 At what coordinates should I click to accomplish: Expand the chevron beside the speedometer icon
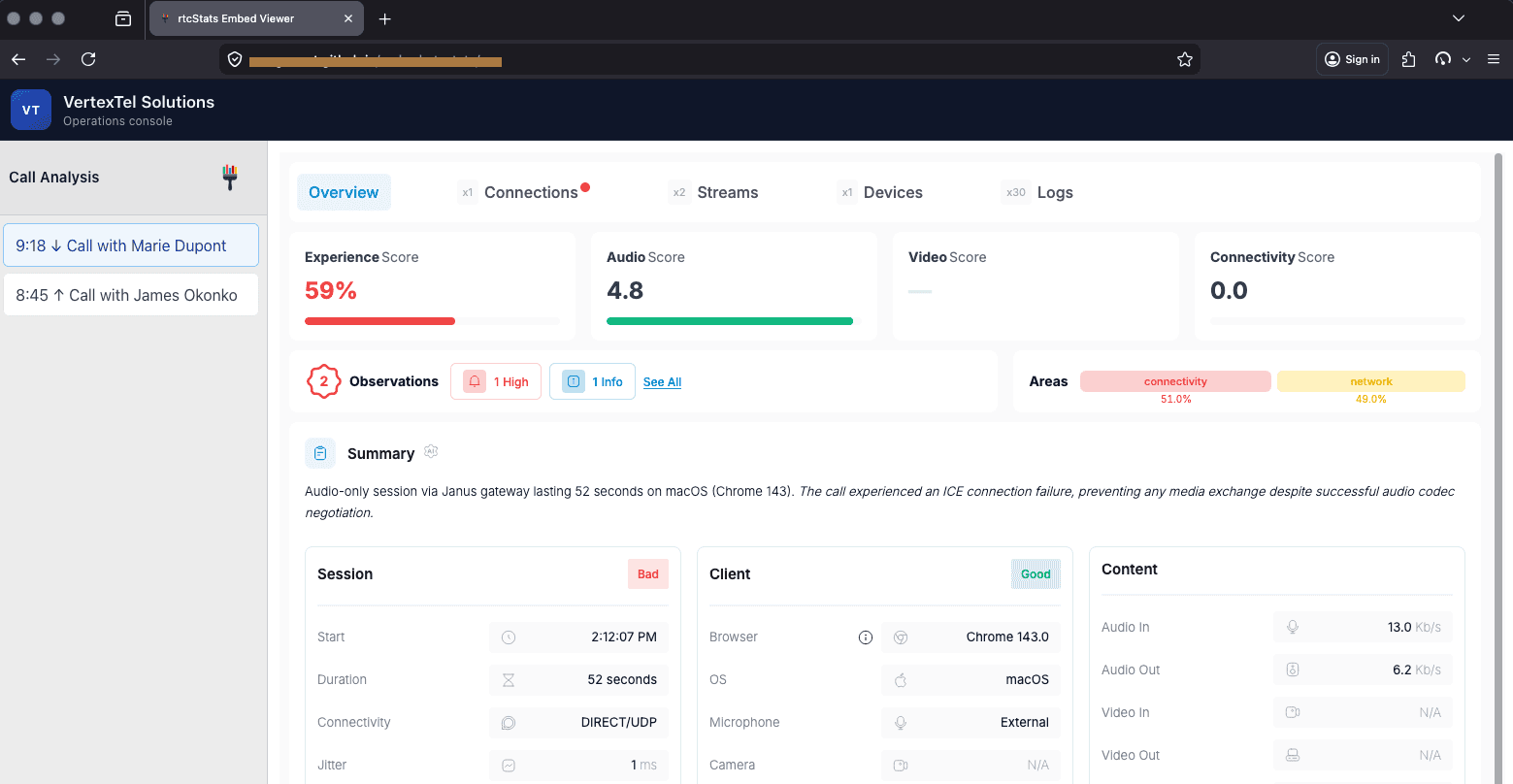(1467, 59)
